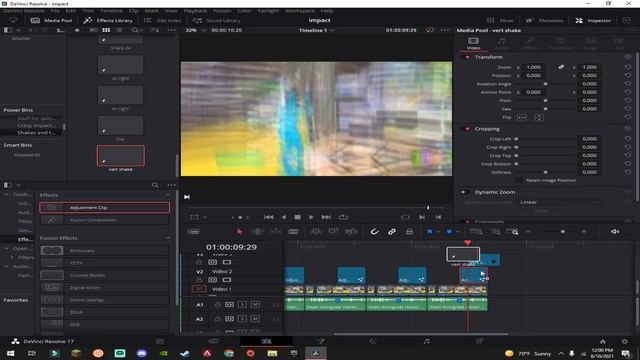640x360 pixels.
Task: Switch to Inspector Audio tab
Action: (x=502, y=43)
